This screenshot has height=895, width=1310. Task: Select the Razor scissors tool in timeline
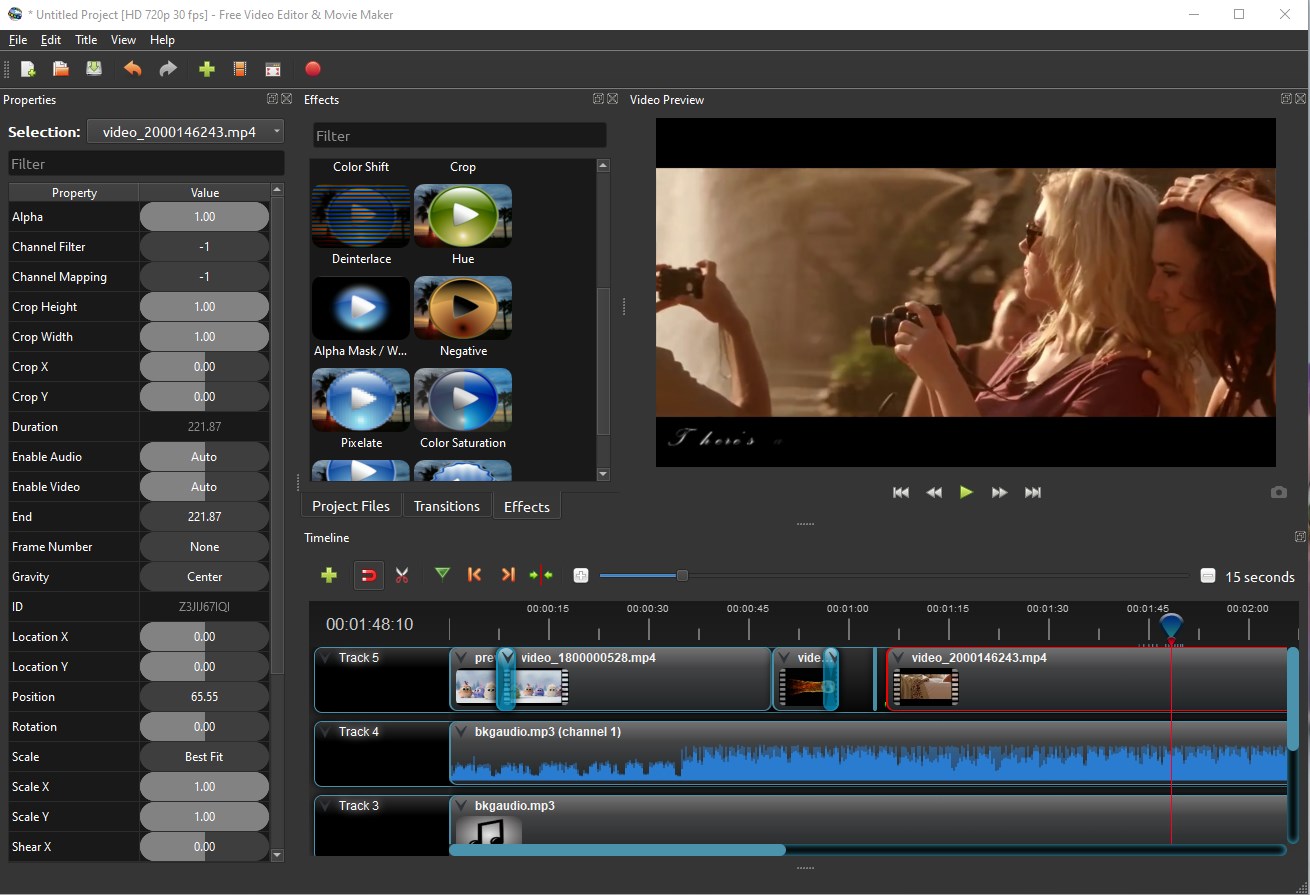402,575
